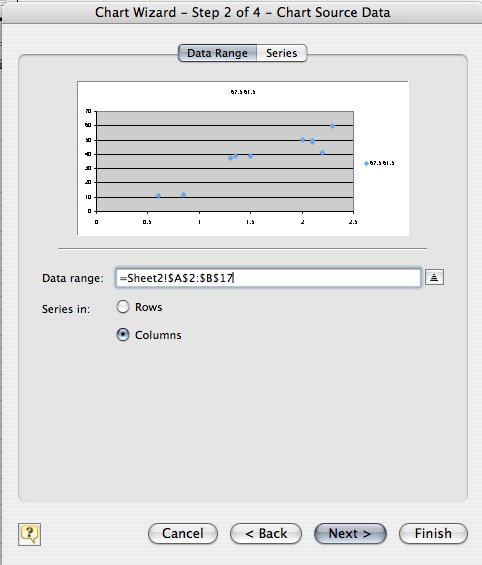Collapse dialog with the range selector icon
482x565 pixels.
(434, 277)
